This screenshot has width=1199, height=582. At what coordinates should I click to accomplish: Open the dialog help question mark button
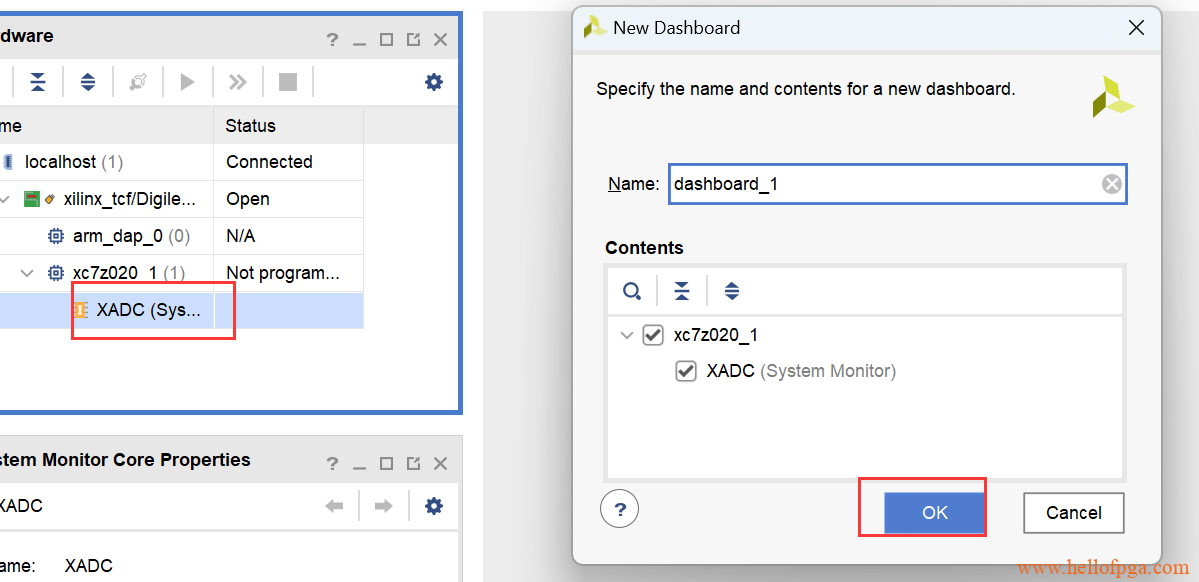[619, 509]
